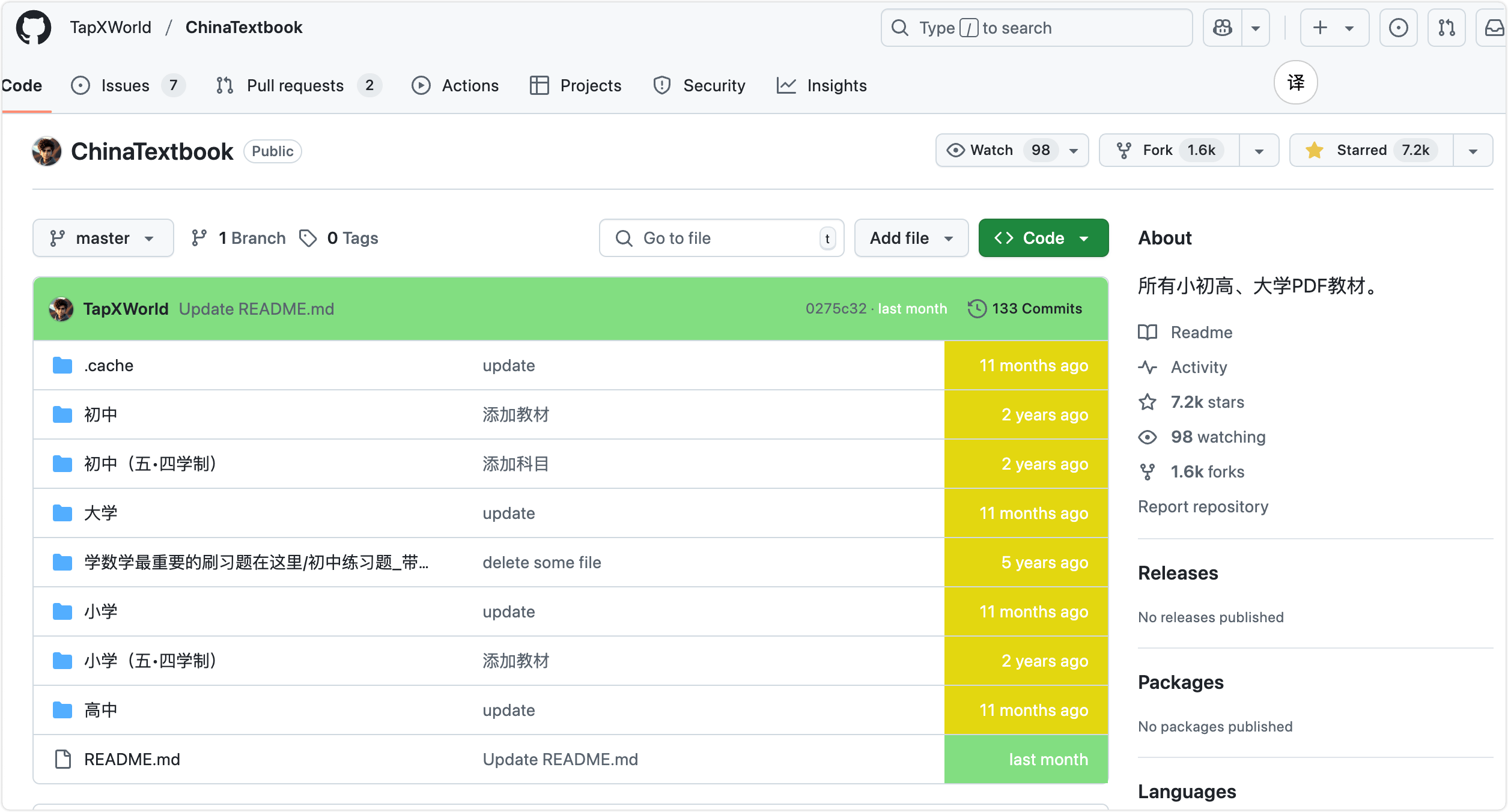This screenshot has width=1508, height=812.
Task: Open the 98 watching link
Action: coord(1202,437)
